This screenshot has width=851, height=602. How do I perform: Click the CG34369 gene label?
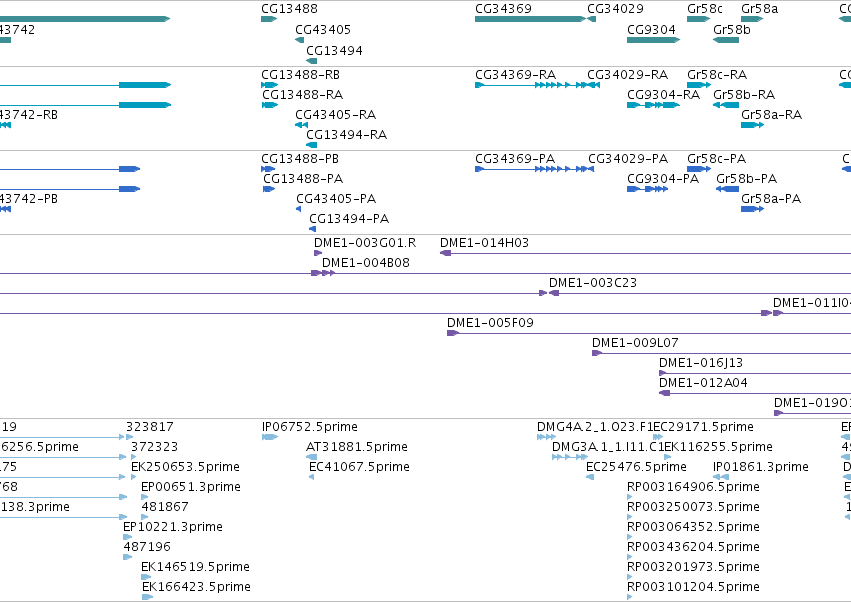click(503, 9)
